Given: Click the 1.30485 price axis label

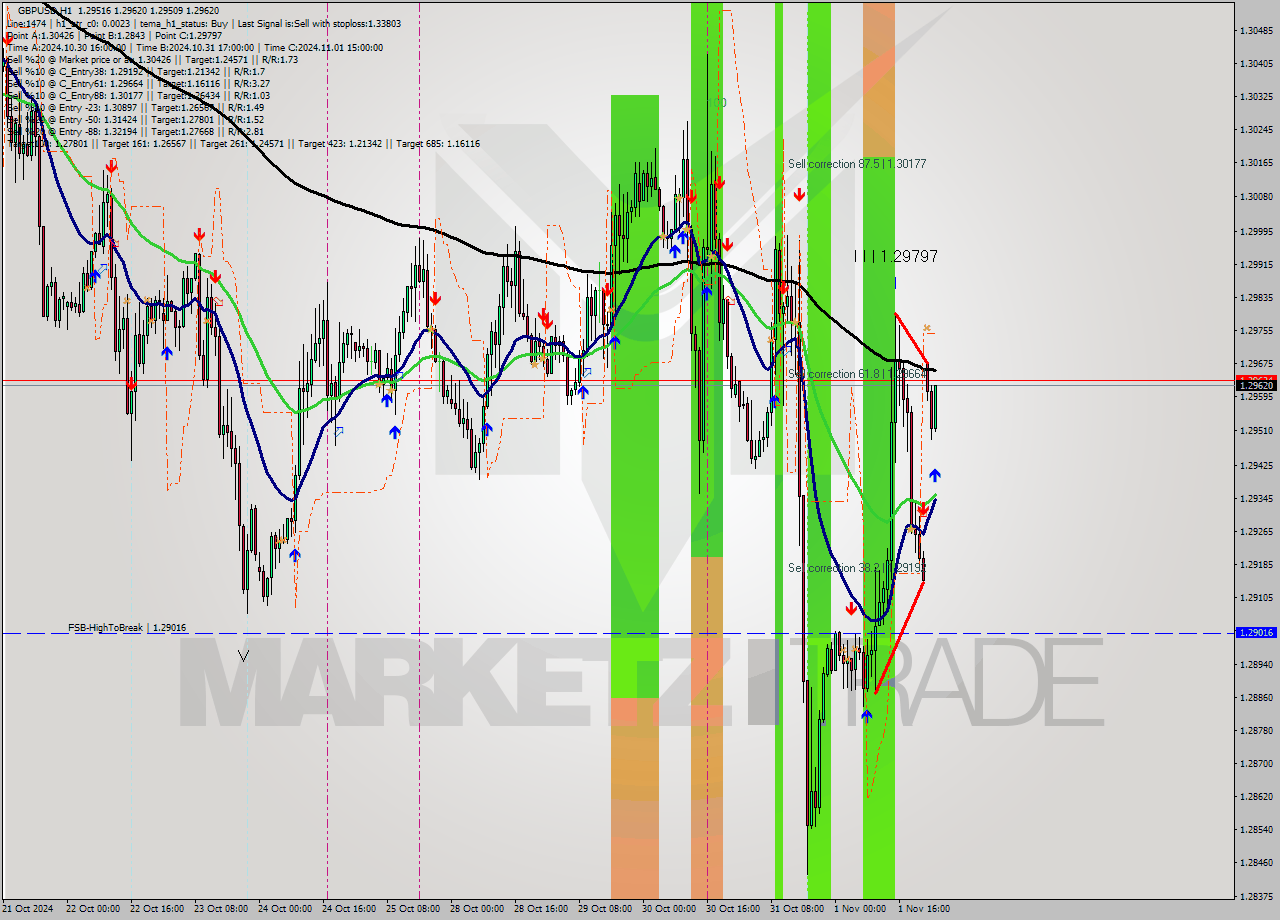Looking at the screenshot, I should click(1256, 31).
